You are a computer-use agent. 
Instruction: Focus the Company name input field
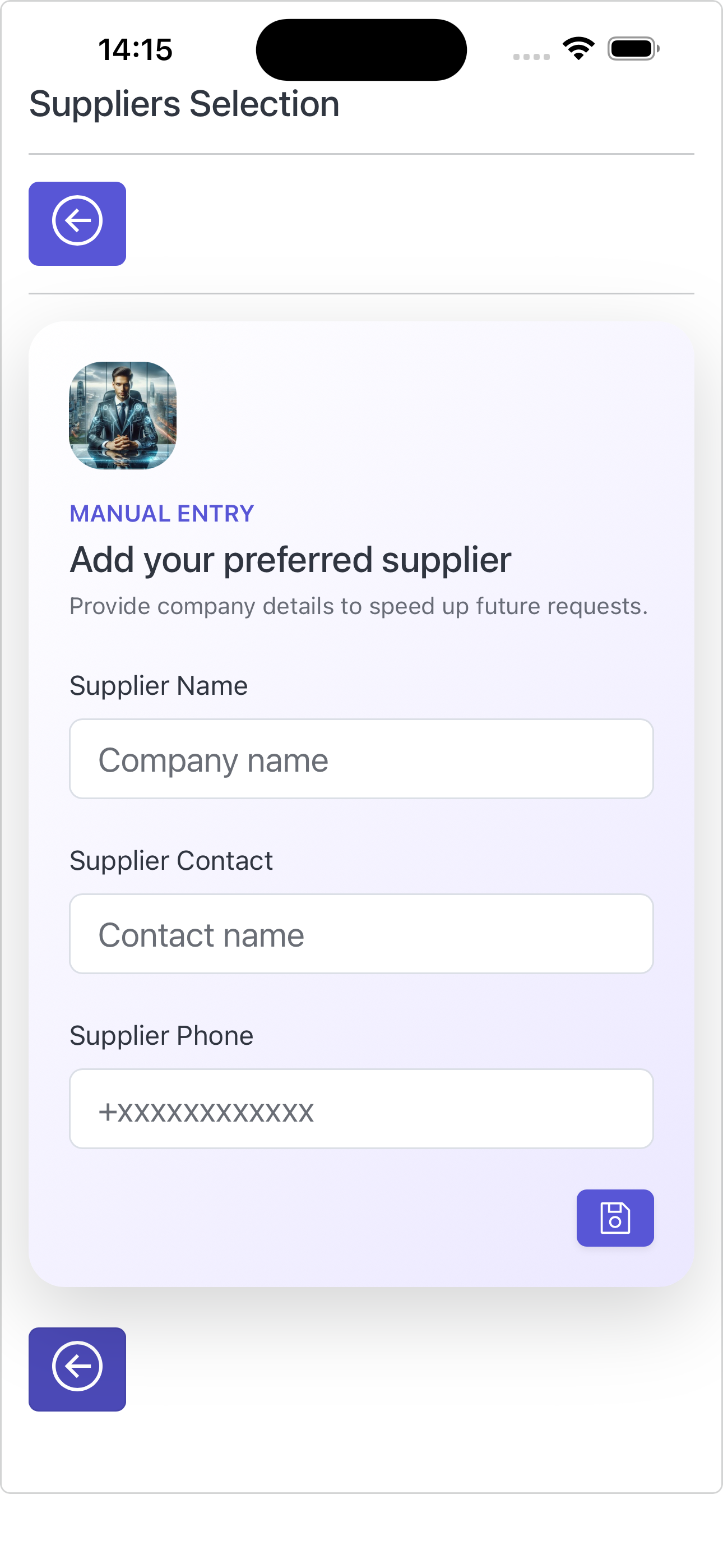pos(361,758)
